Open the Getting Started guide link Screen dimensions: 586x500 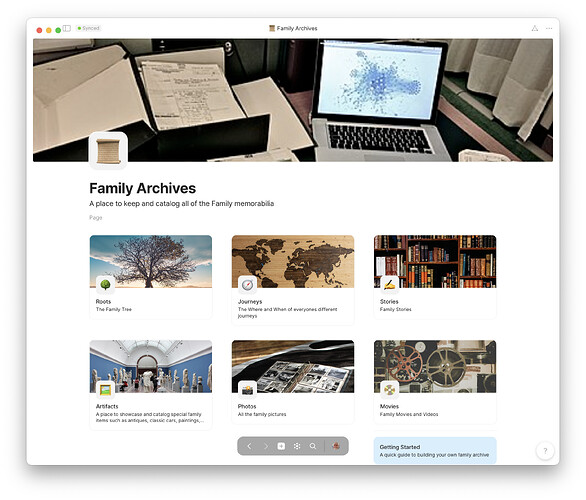(x=435, y=451)
